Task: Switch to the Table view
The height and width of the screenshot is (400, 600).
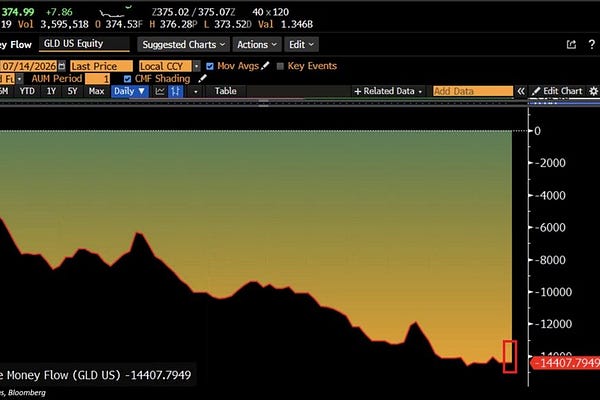Action: tap(225, 91)
